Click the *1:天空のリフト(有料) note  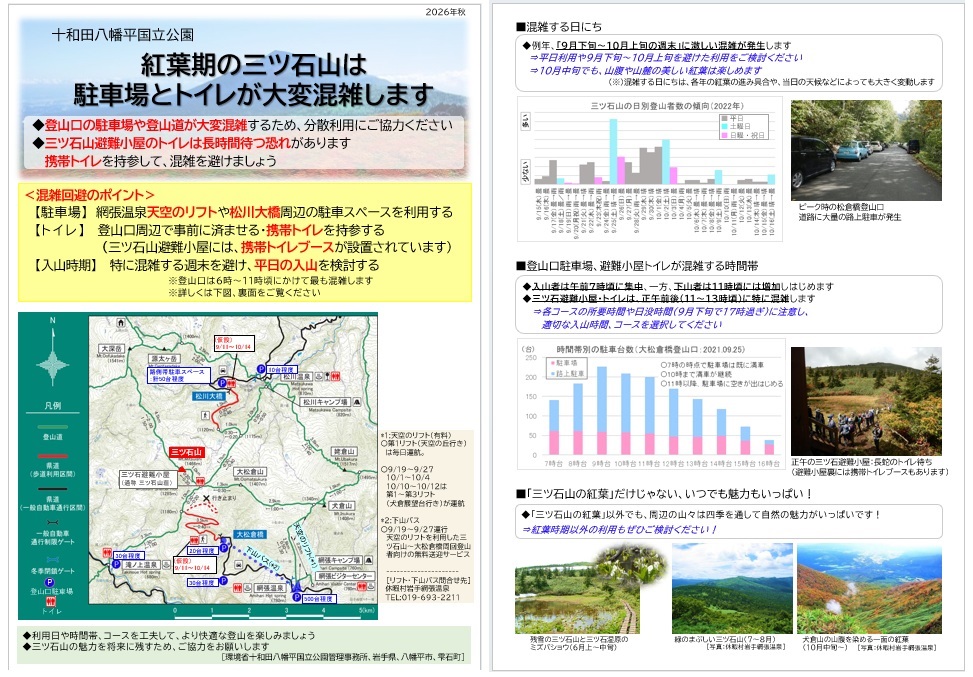coord(417,435)
